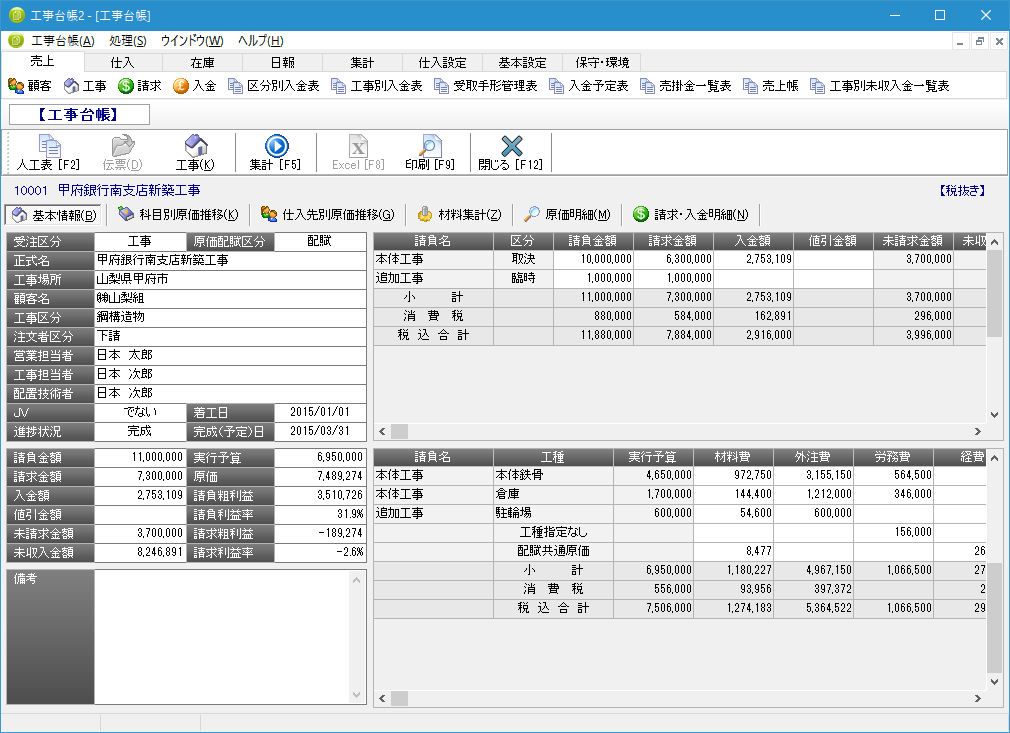Open the ウインドウ(W) menu
The height and width of the screenshot is (733, 1010).
coord(192,41)
